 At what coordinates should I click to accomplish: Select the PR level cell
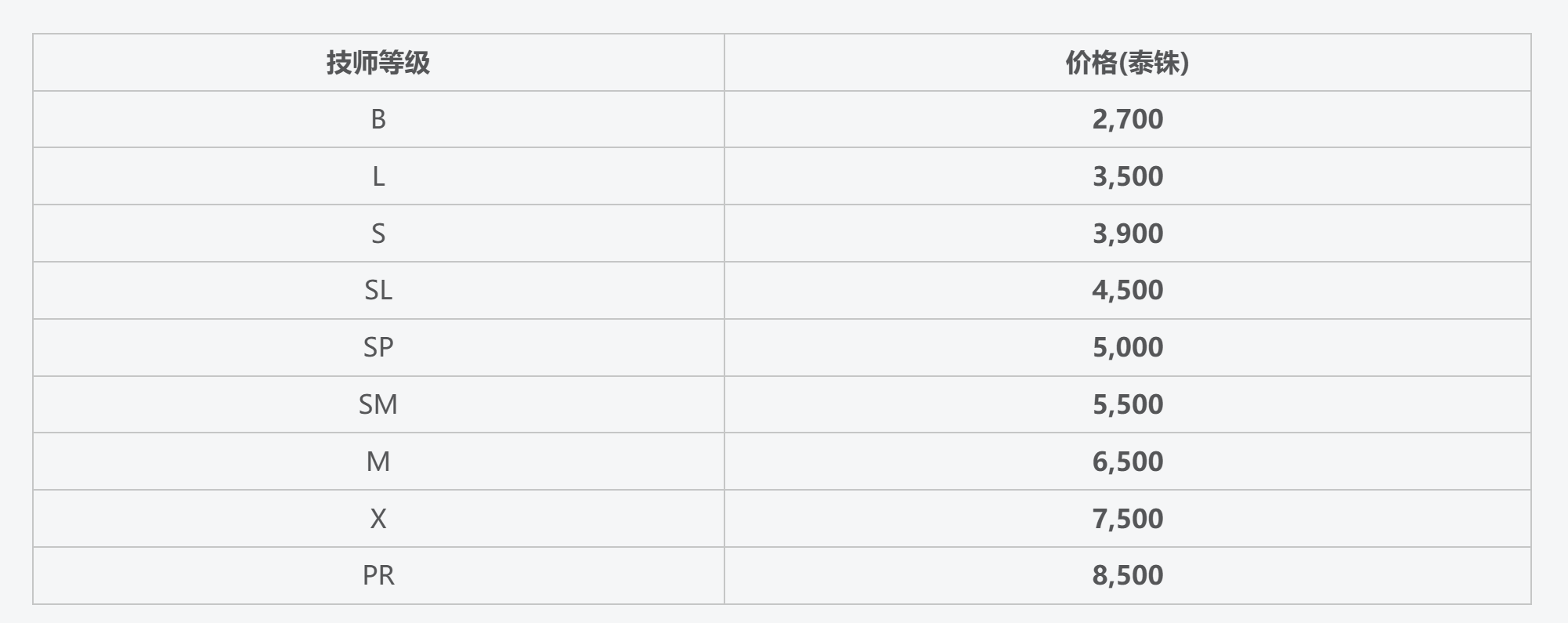pos(378,575)
